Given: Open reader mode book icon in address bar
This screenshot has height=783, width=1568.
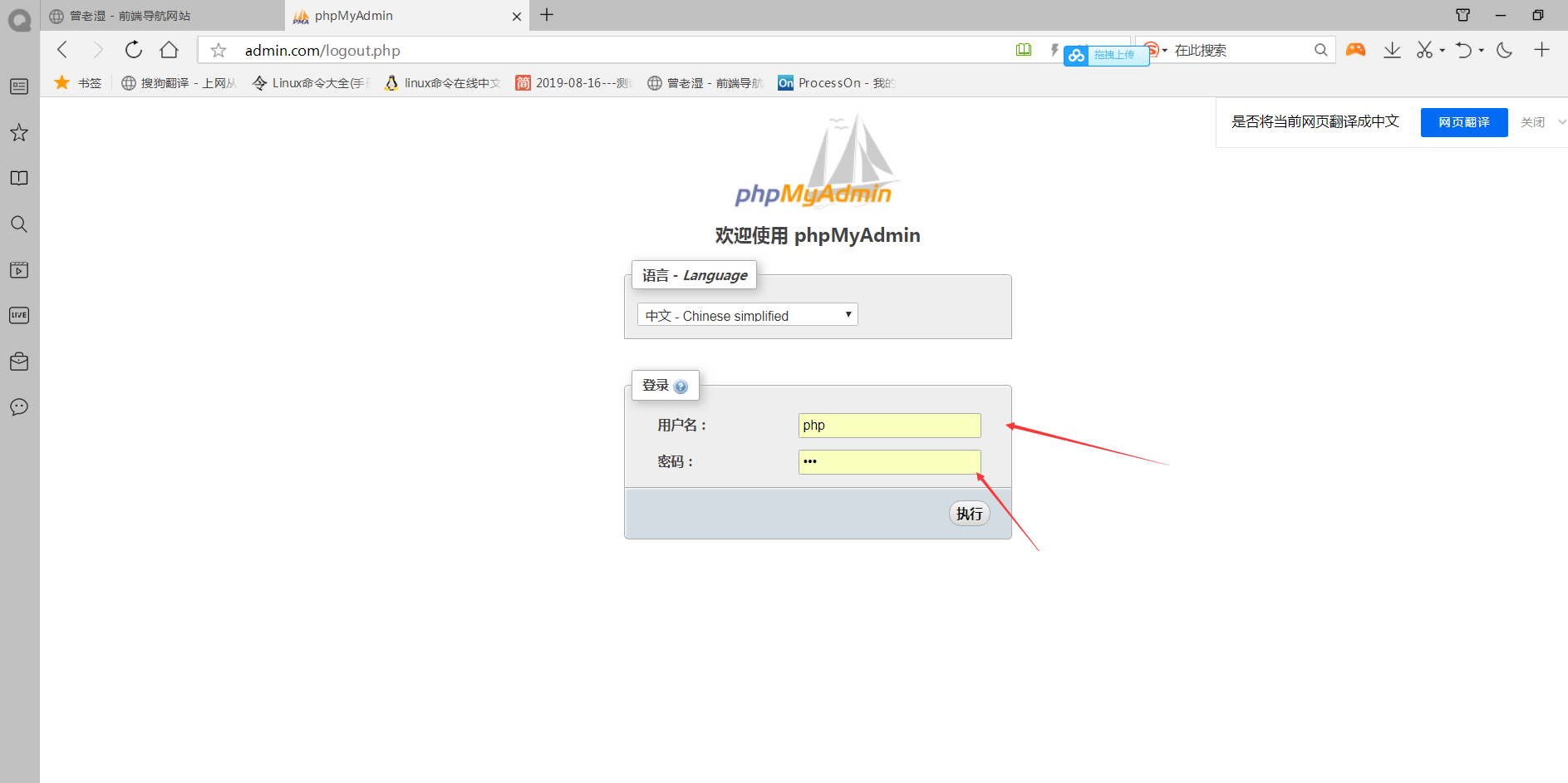Looking at the screenshot, I should pos(1024,50).
